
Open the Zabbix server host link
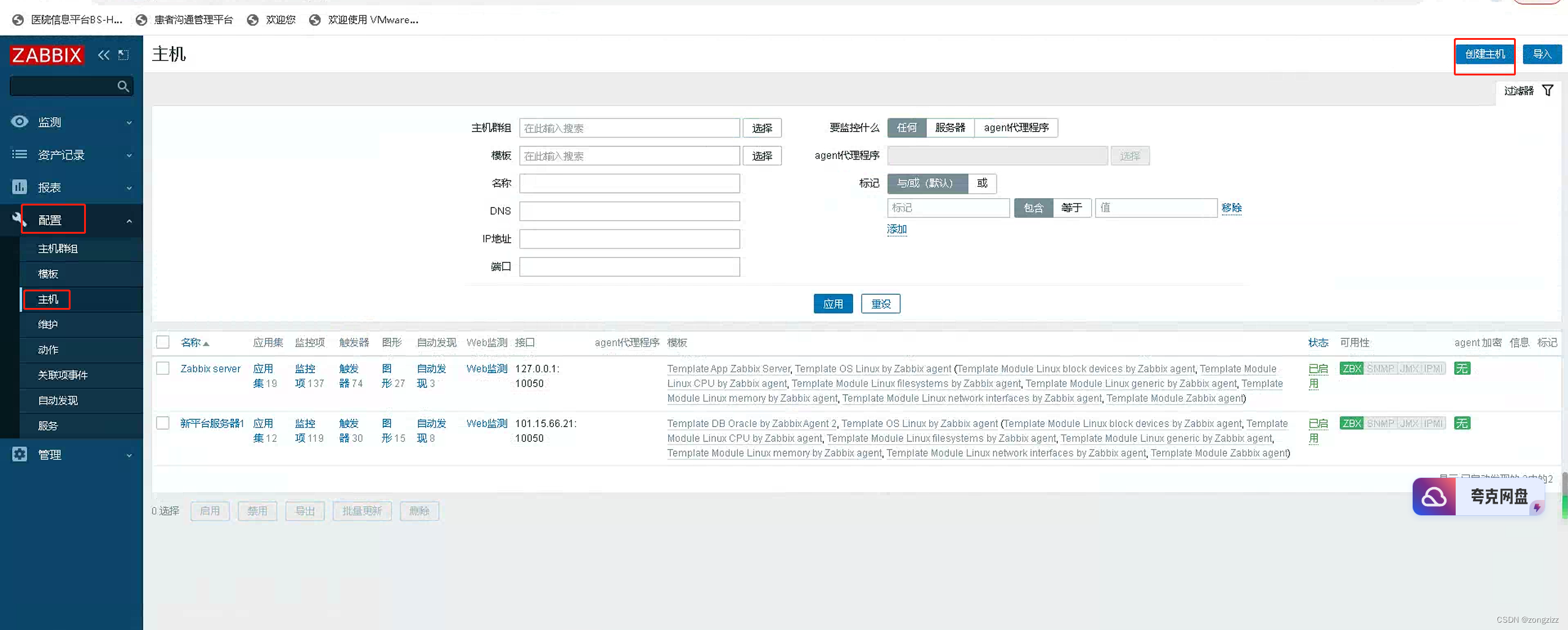210,369
